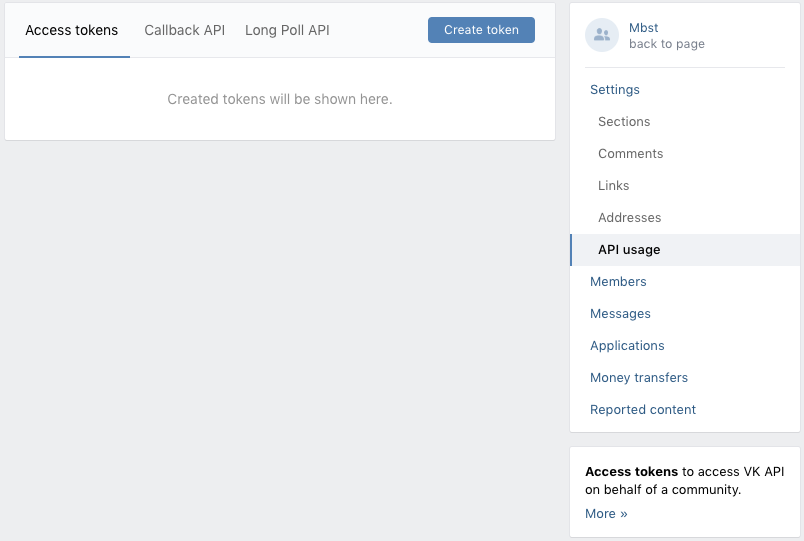
Task: Open Reported content section
Action: (643, 410)
